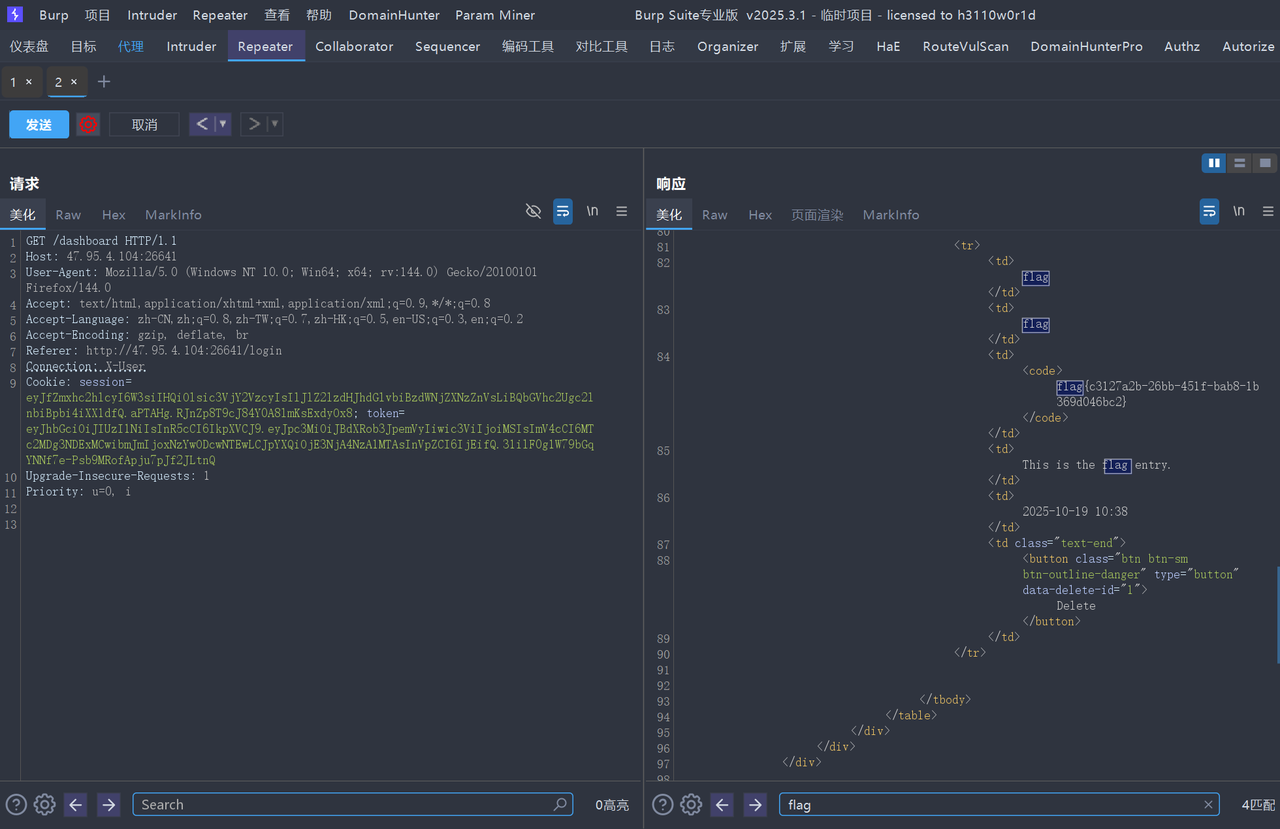This screenshot has width=1280, height=829.
Task: Select top-bottom stacked layout icon
Action: (x=1240, y=163)
